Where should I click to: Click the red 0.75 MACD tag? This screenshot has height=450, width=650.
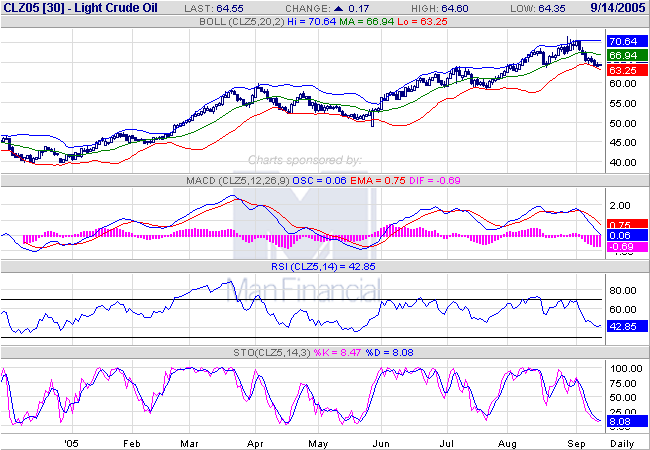coord(627,224)
